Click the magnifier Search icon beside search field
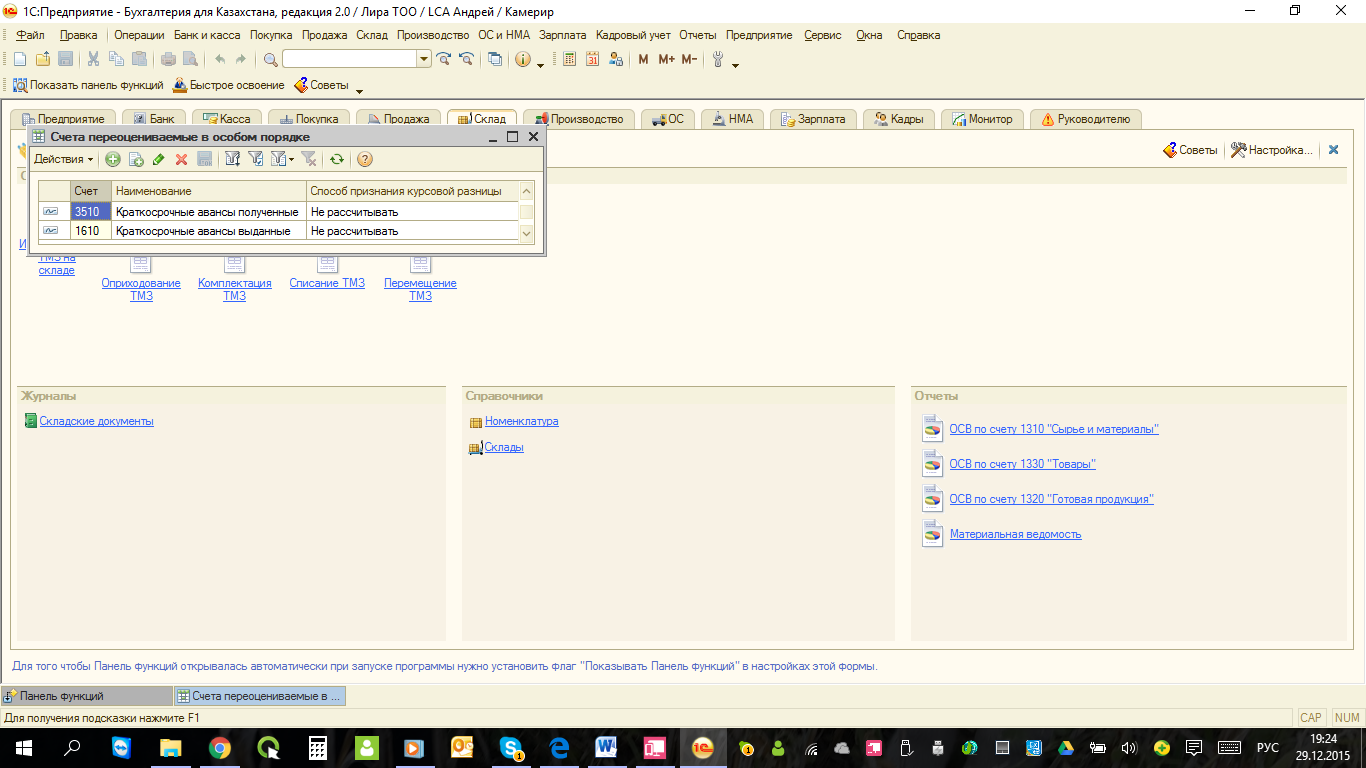Screen dimensions: 1366x768 click(x=270, y=59)
